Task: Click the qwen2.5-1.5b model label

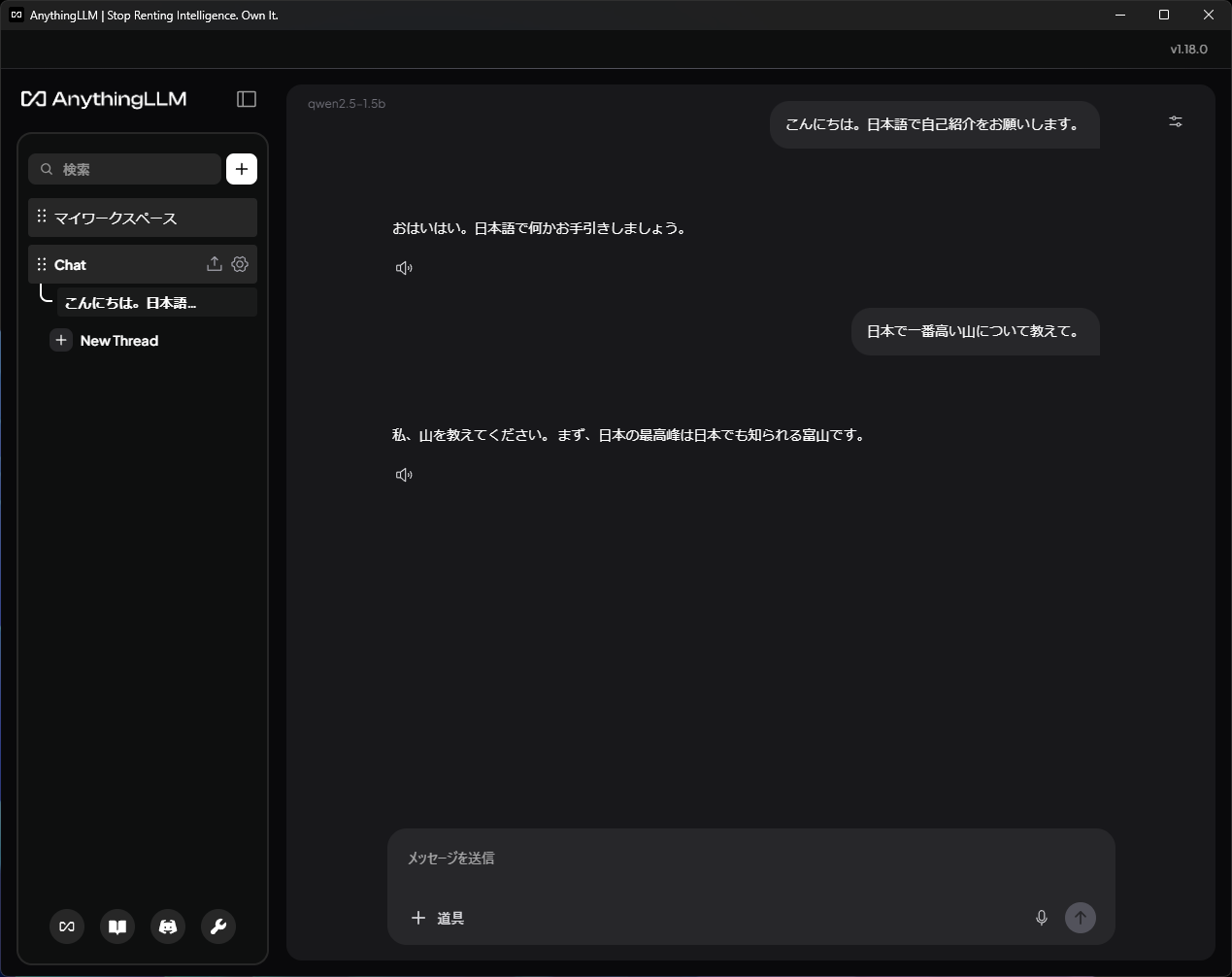Action: [347, 104]
